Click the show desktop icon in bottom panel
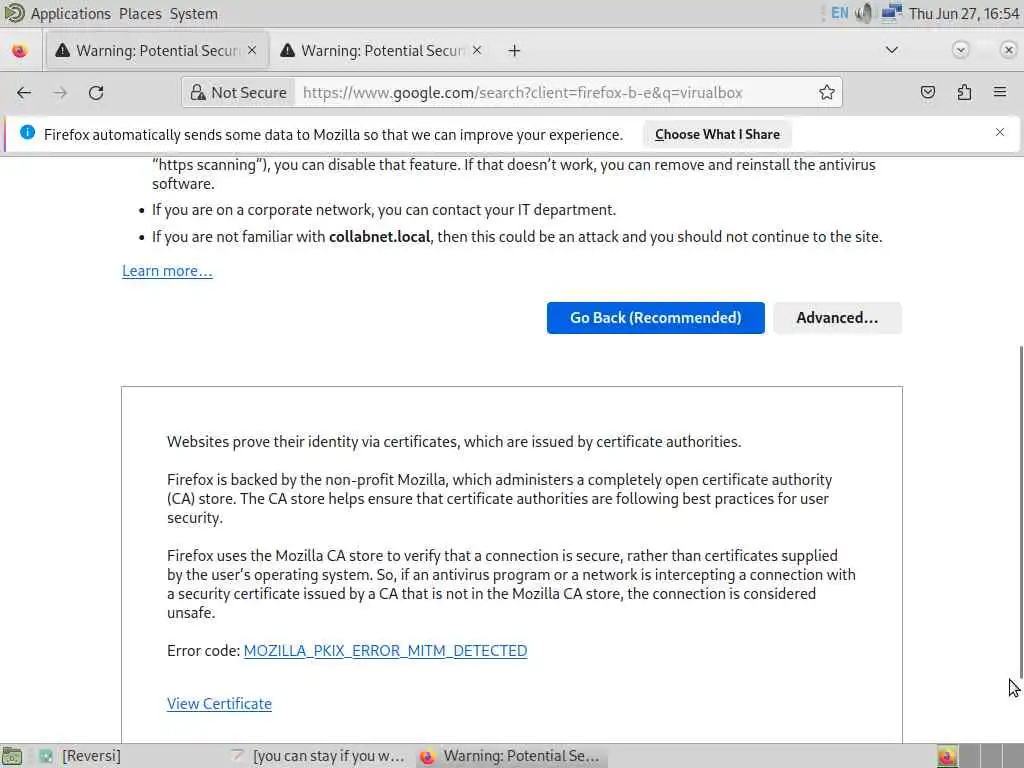The width and height of the screenshot is (1024, 768). pyautogui.click(x=12, y=756)
